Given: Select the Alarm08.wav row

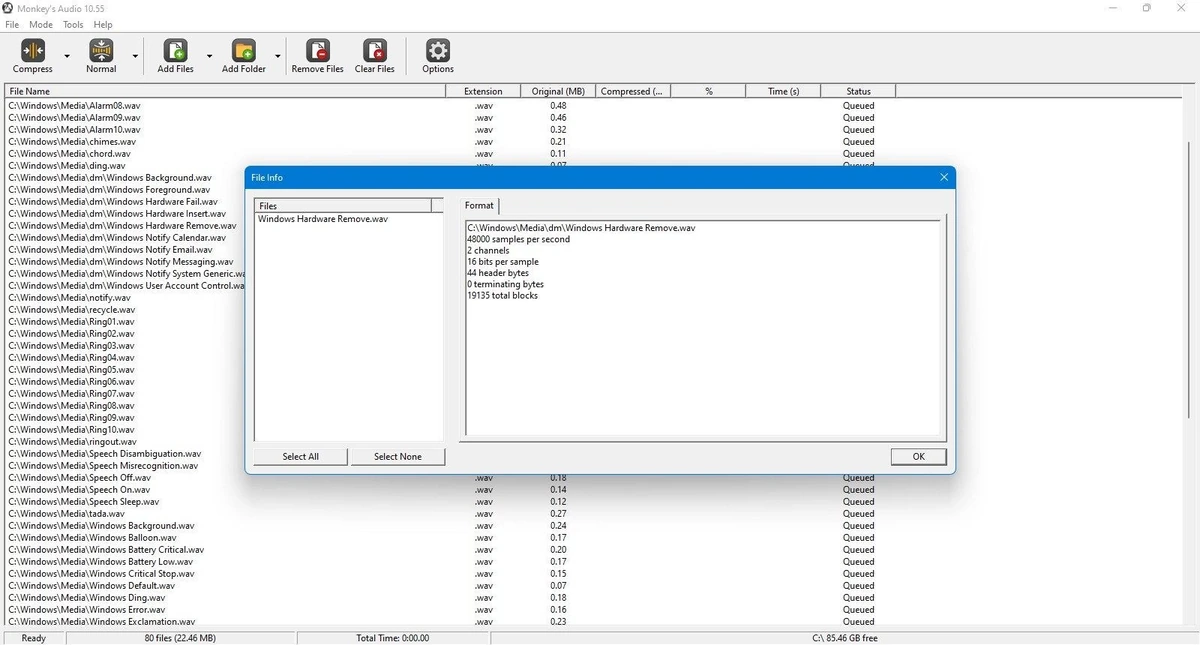Looking at the screenshot, I should [74, 105].
